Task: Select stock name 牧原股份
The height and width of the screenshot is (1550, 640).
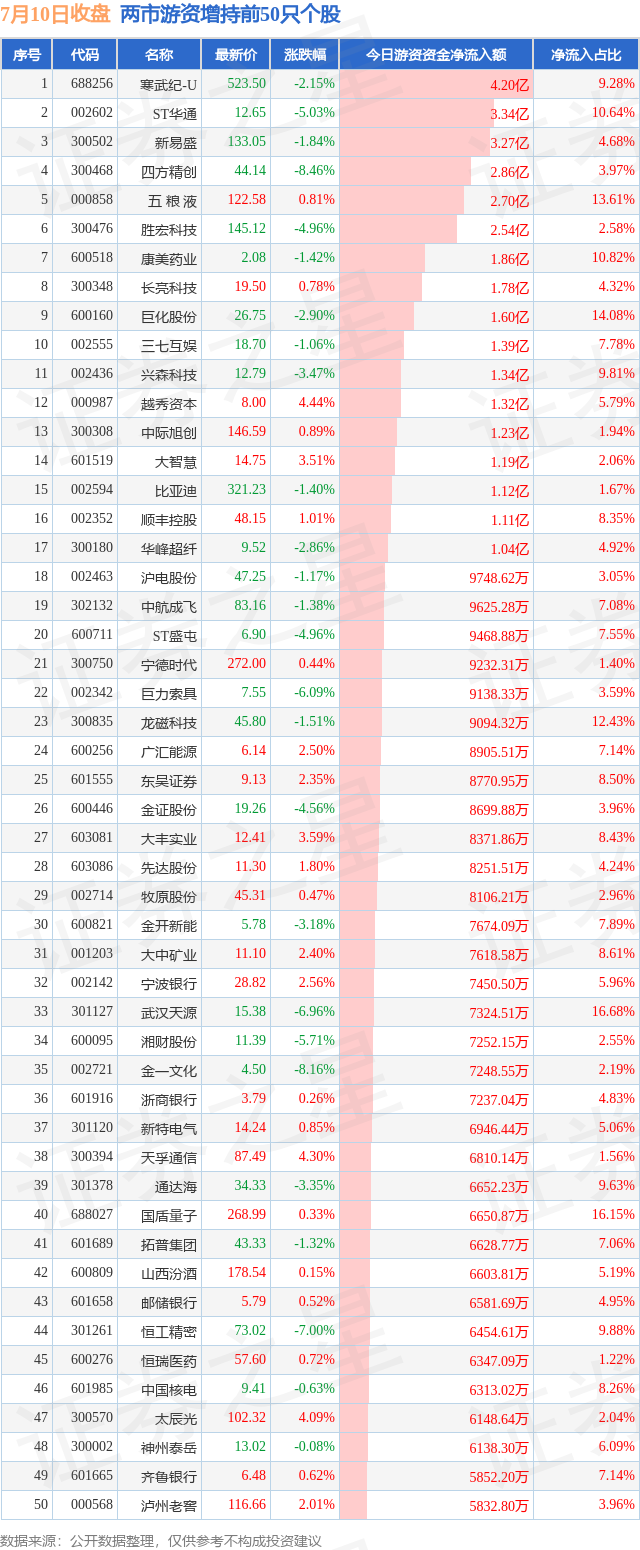Action: 169,896
